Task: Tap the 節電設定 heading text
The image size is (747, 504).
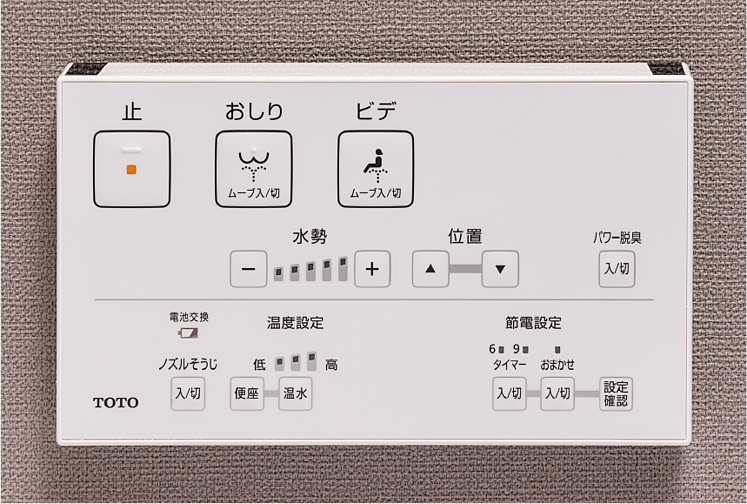Action: 533,323
